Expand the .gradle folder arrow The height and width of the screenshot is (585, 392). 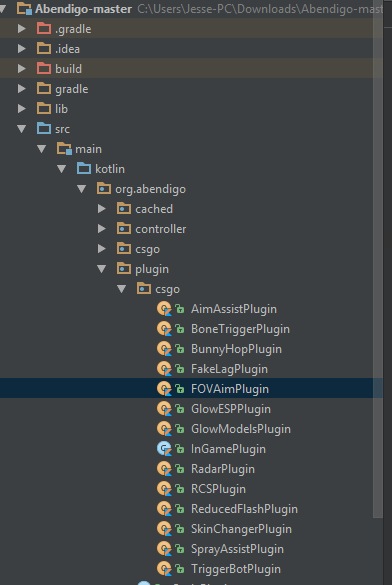click(x=22, y=28)
